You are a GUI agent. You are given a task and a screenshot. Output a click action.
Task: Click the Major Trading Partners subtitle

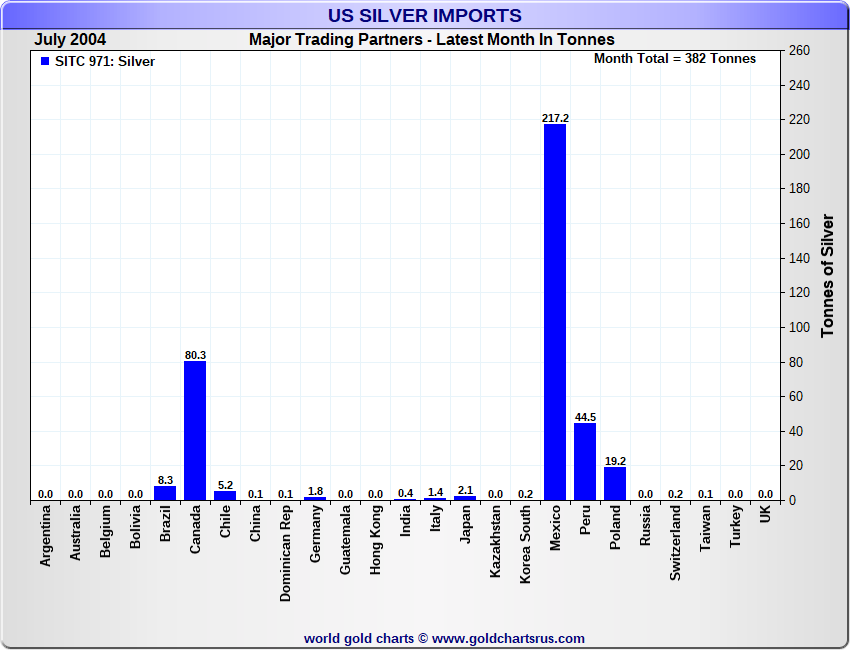(x=432, y=39)
